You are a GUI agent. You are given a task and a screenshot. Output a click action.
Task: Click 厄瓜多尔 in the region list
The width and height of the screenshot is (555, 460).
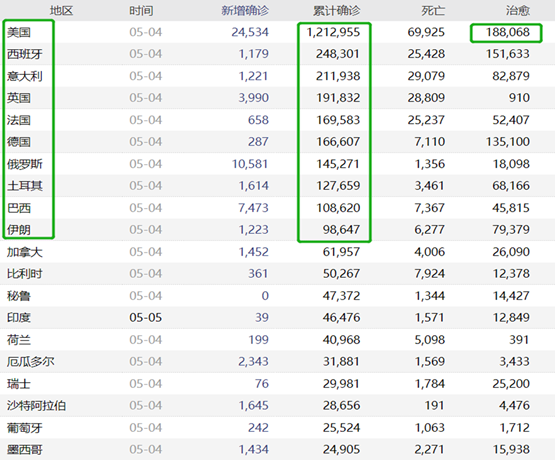point(30,362)
